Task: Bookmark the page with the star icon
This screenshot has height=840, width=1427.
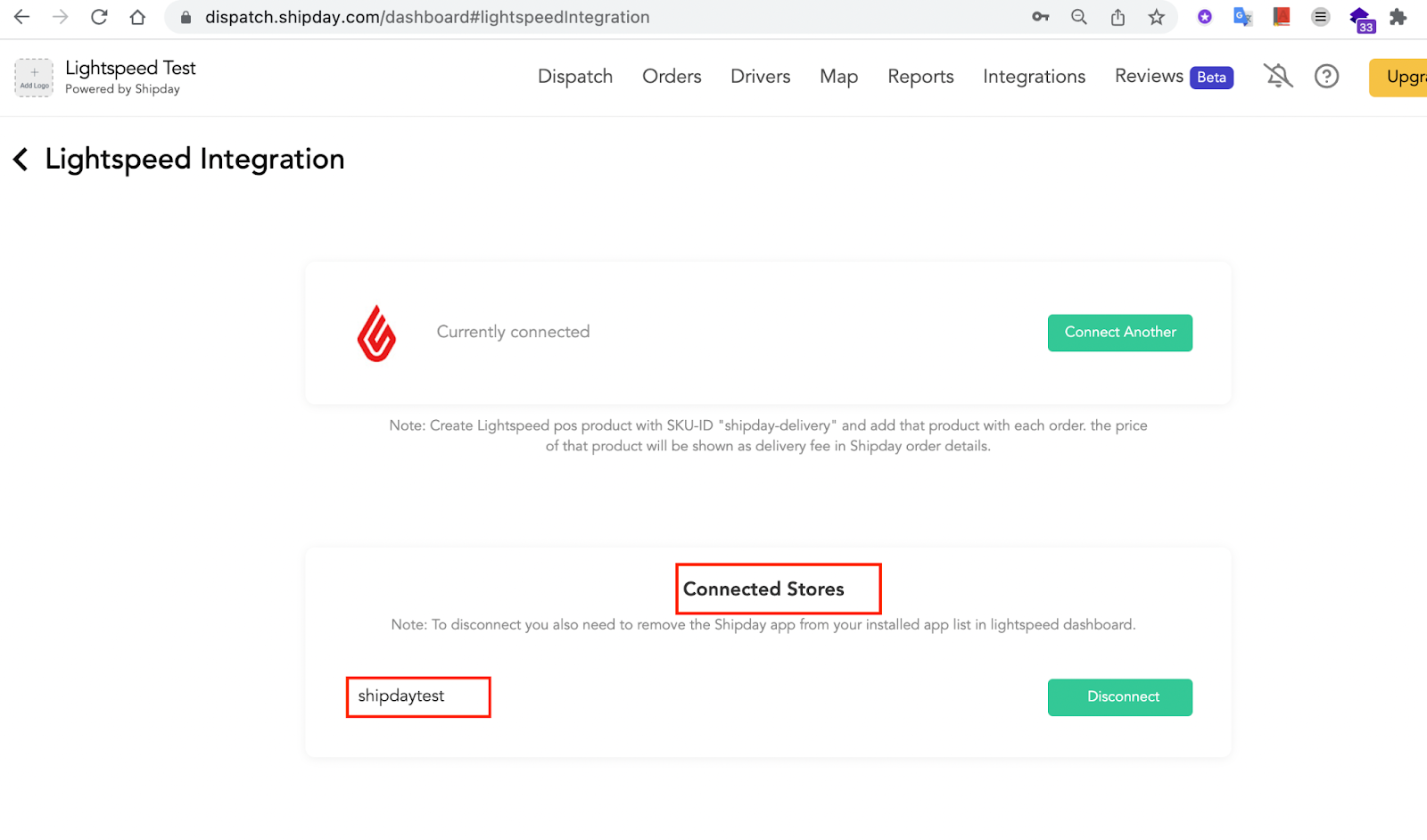Action: [x=1157, y=17]
